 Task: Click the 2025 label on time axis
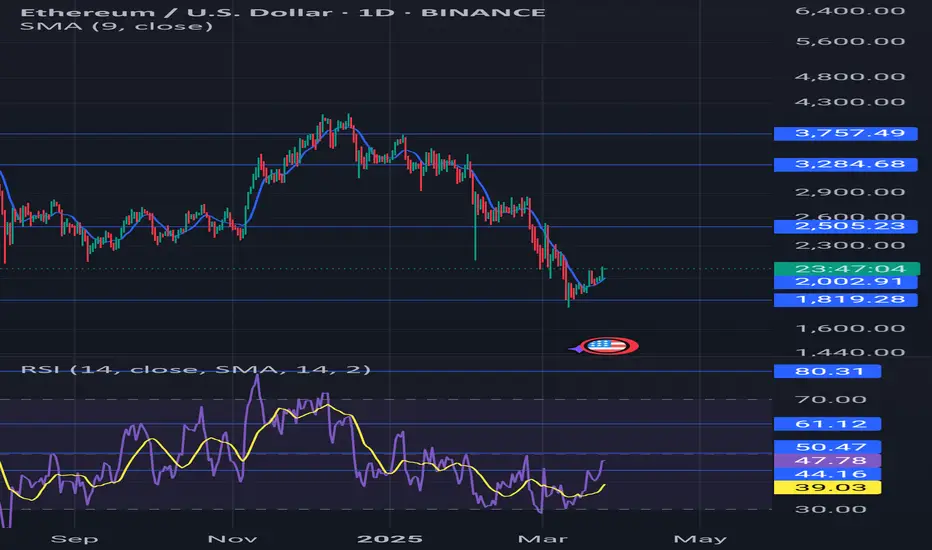(x=389, y=539)
